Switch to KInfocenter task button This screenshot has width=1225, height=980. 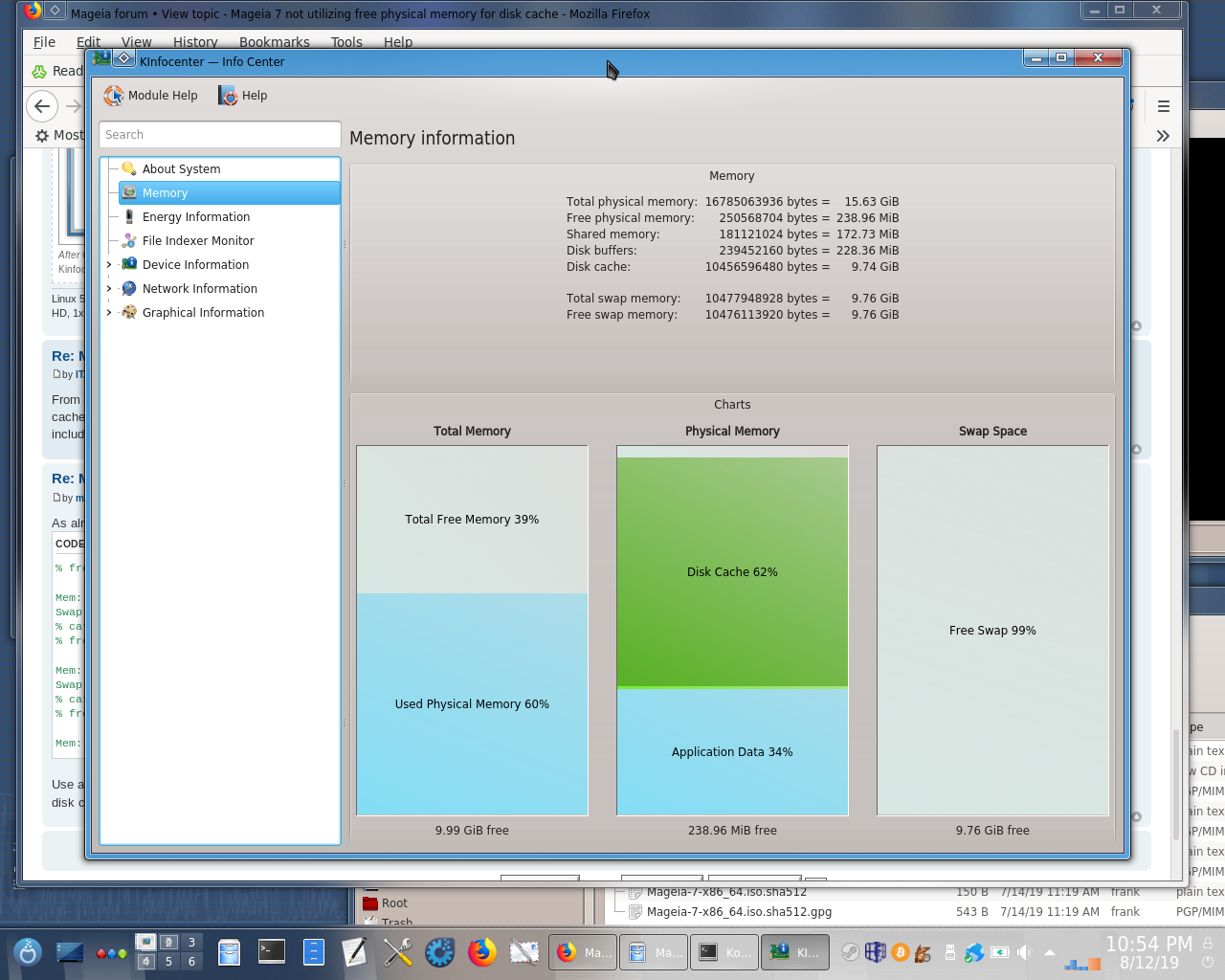794,952
